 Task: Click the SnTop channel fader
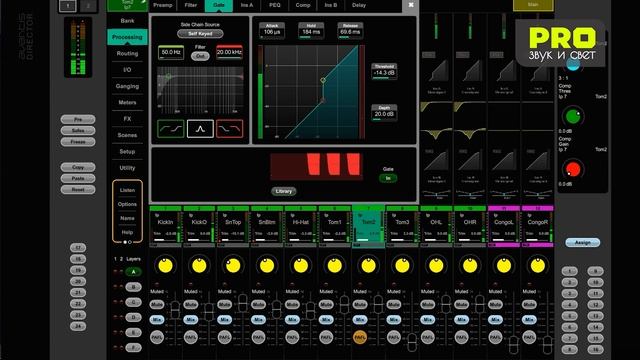pos(242,303)
